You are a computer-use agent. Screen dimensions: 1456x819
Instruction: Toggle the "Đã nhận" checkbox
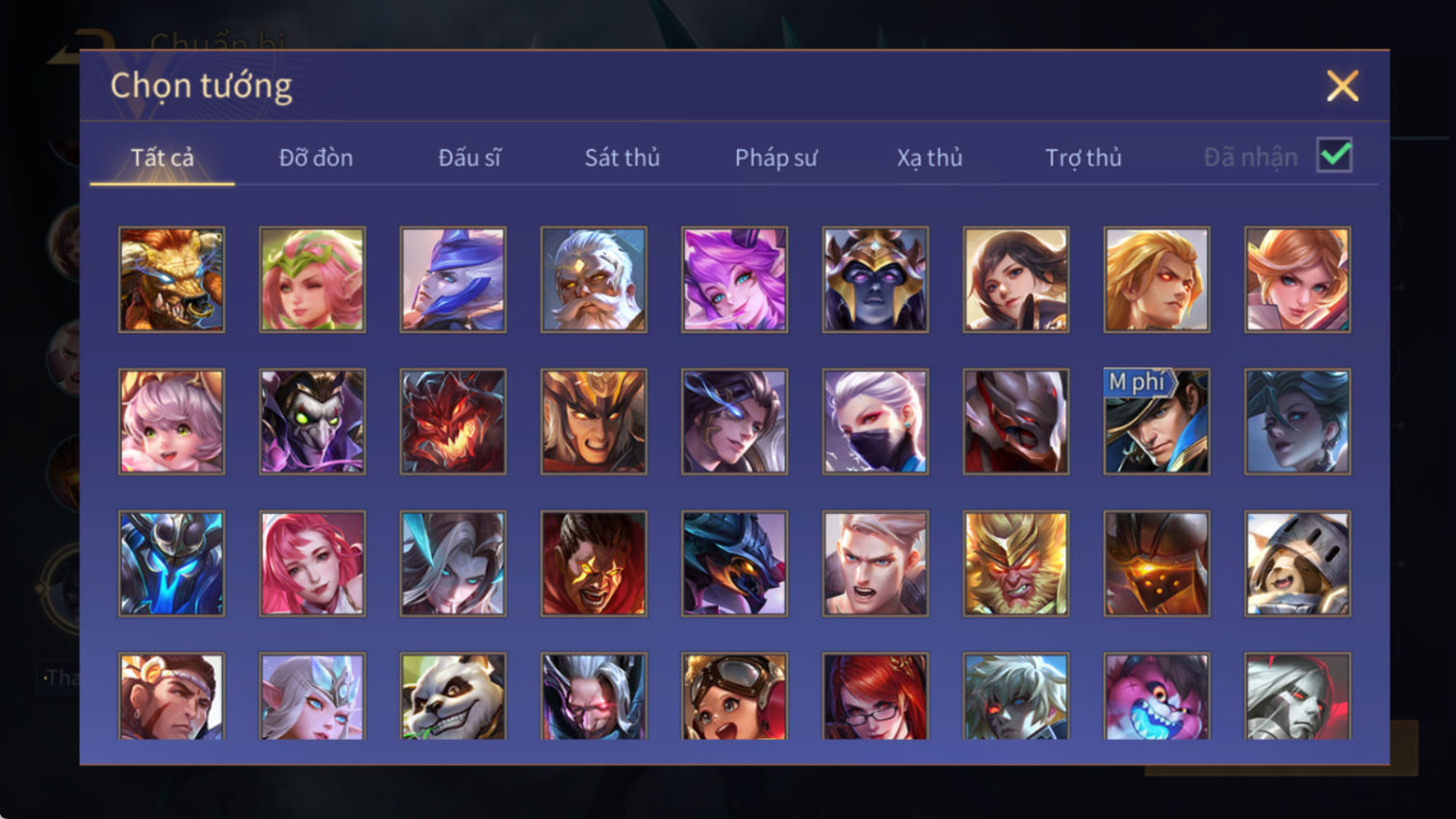tap(1335, 156)
